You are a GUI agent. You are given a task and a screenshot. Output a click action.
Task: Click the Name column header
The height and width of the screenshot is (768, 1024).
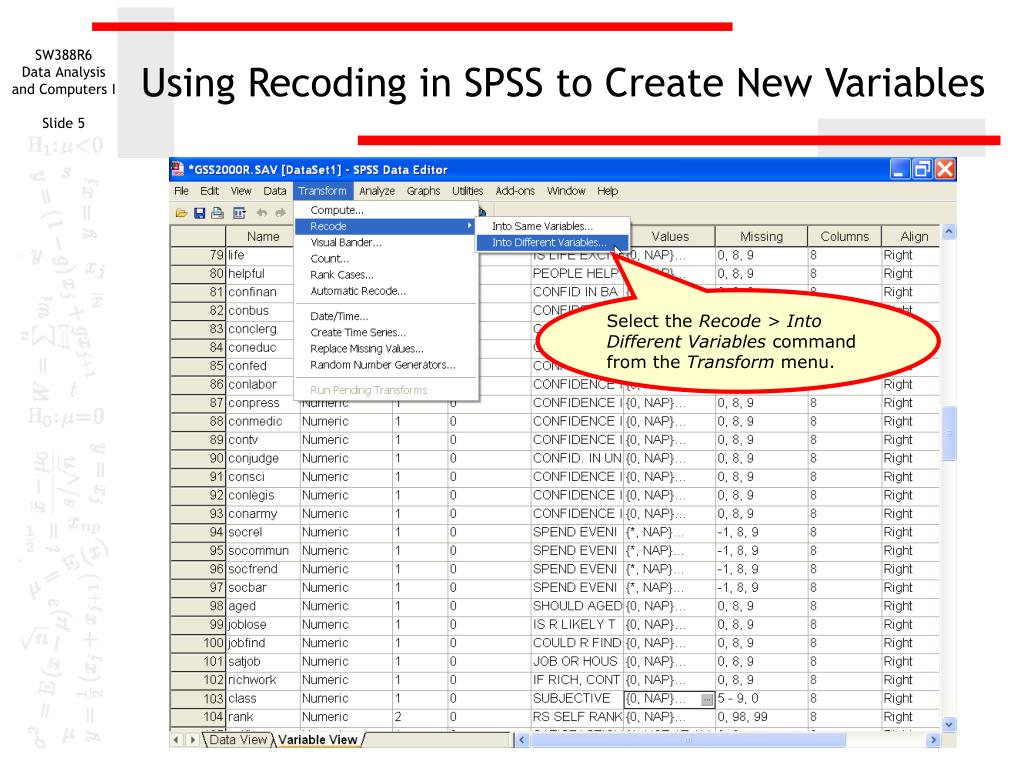(x=263, y=237)
